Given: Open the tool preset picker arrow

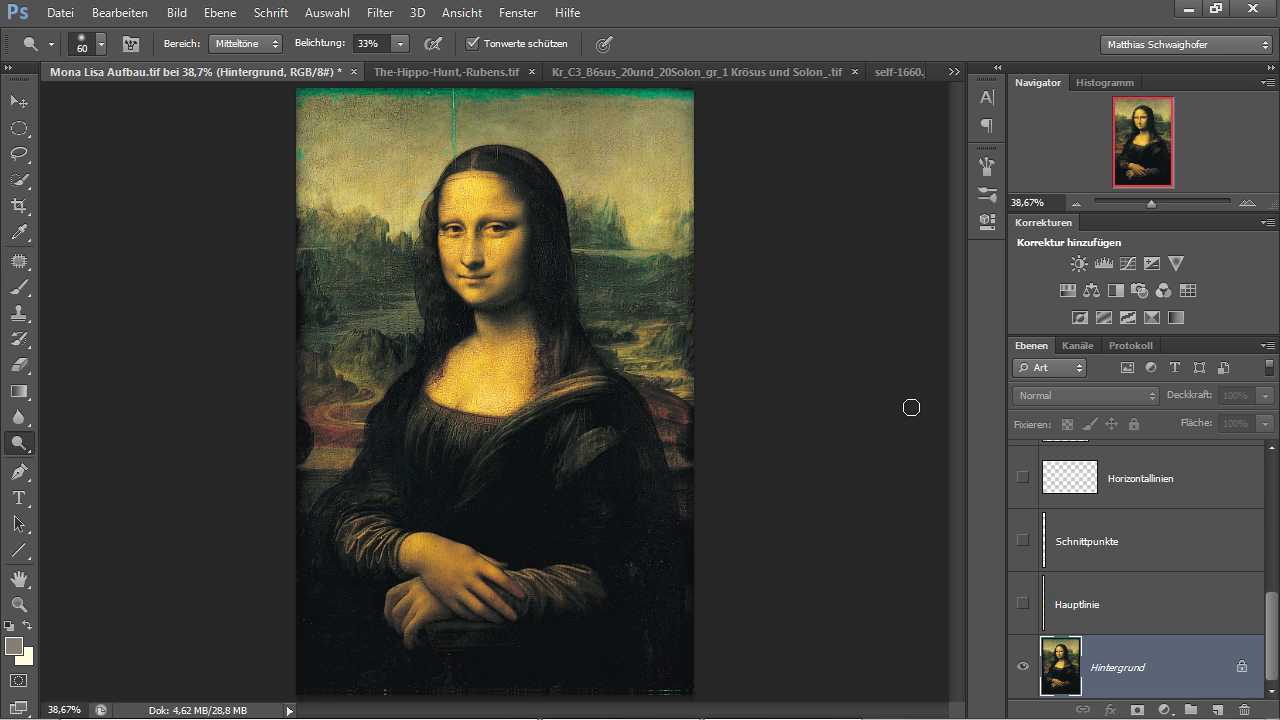Looking at the screenshot, I should (x=51, y=44).
